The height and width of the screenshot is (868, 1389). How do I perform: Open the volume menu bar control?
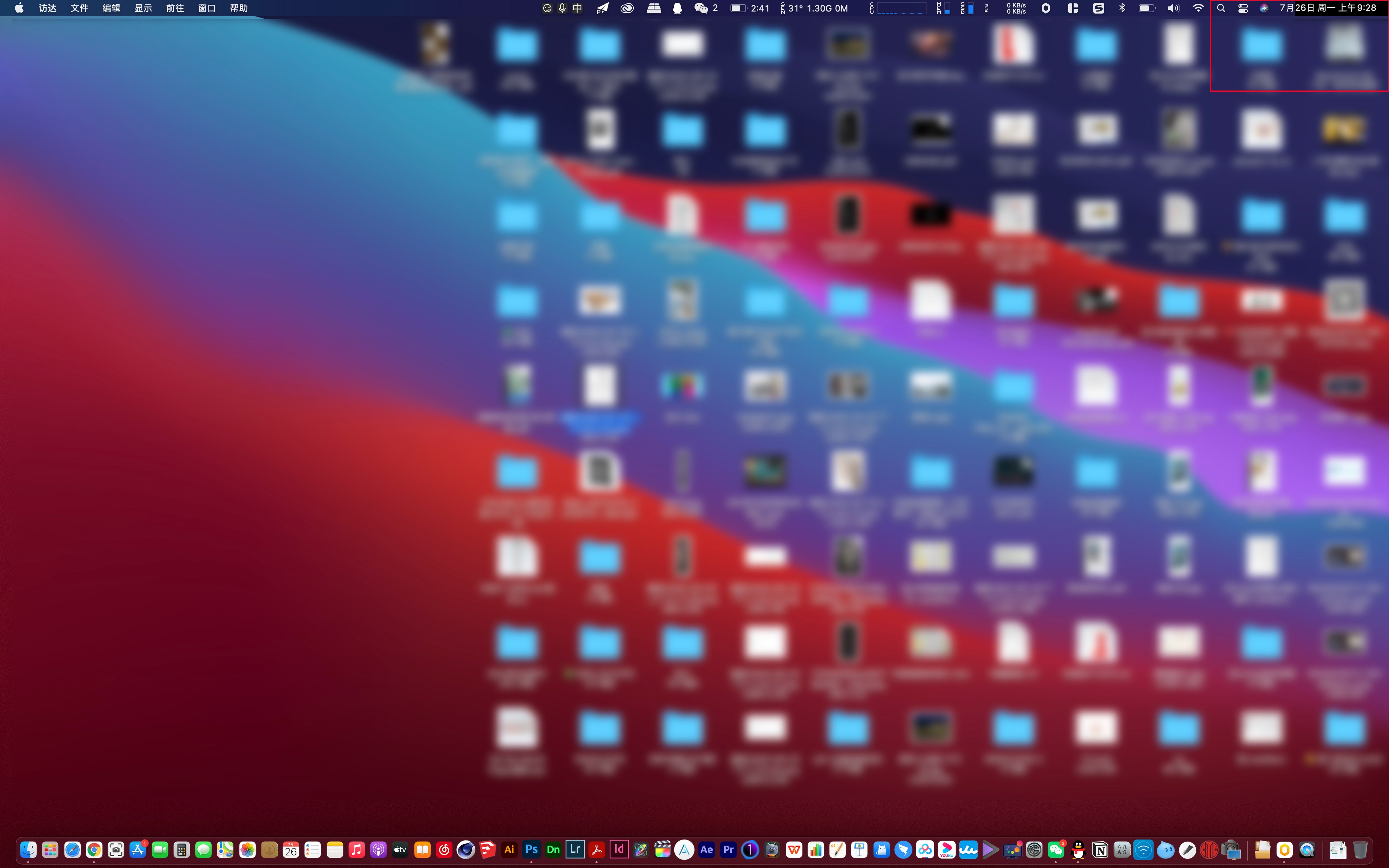(1173, 8)
